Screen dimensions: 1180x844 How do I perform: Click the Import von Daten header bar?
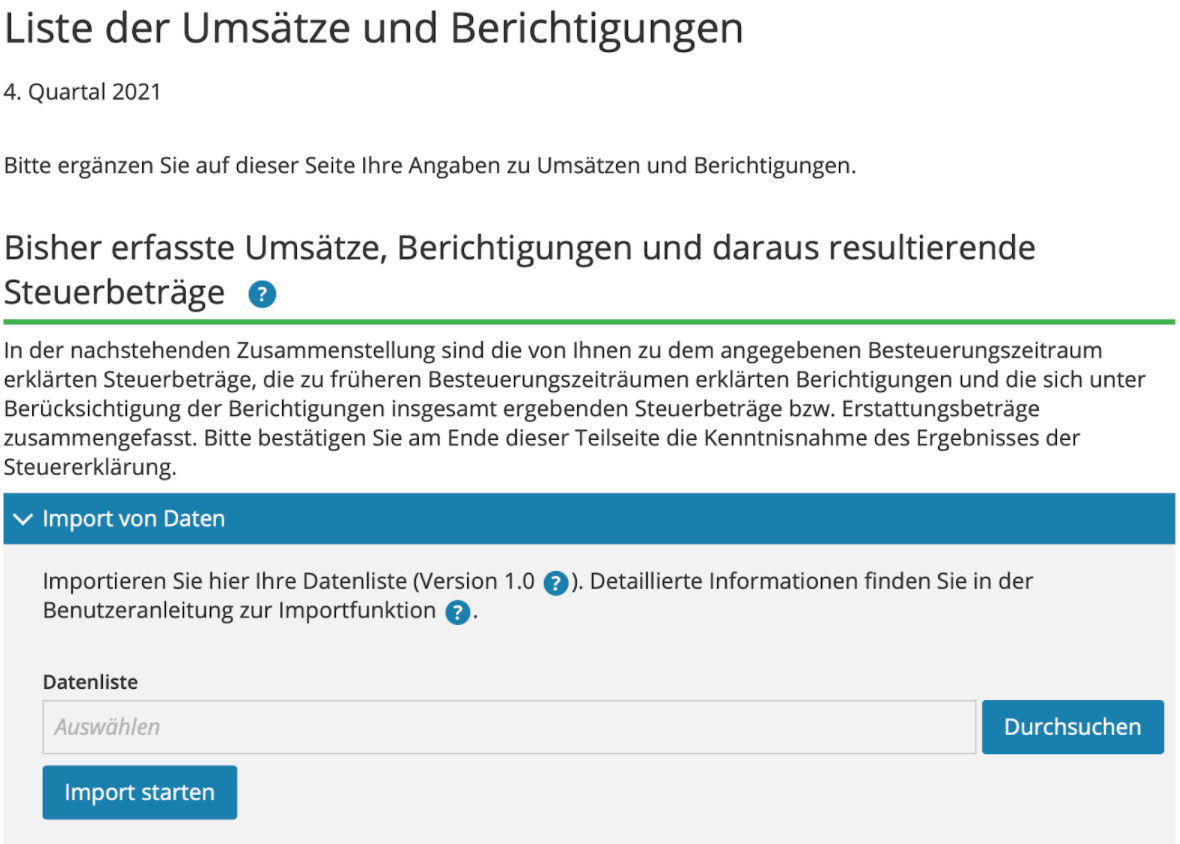(x=589, y=519)
